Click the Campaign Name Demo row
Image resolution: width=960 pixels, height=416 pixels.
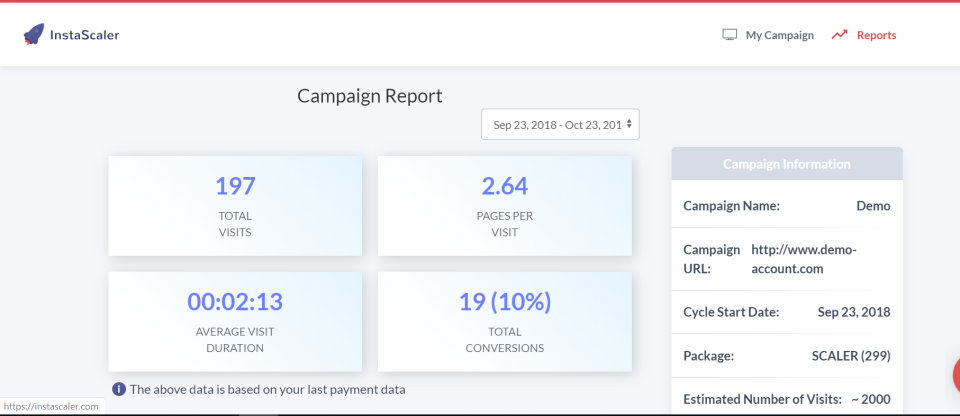point(787,205)
